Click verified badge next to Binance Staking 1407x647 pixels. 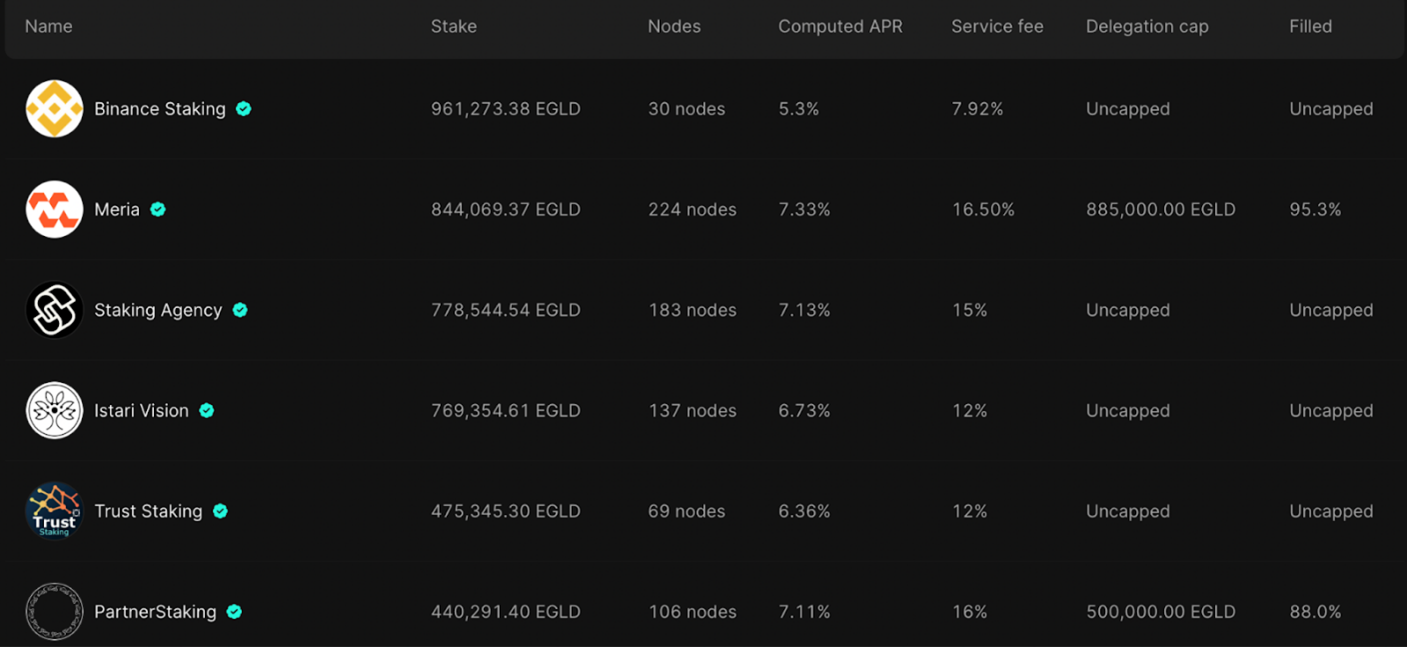[x=244, y=109]
